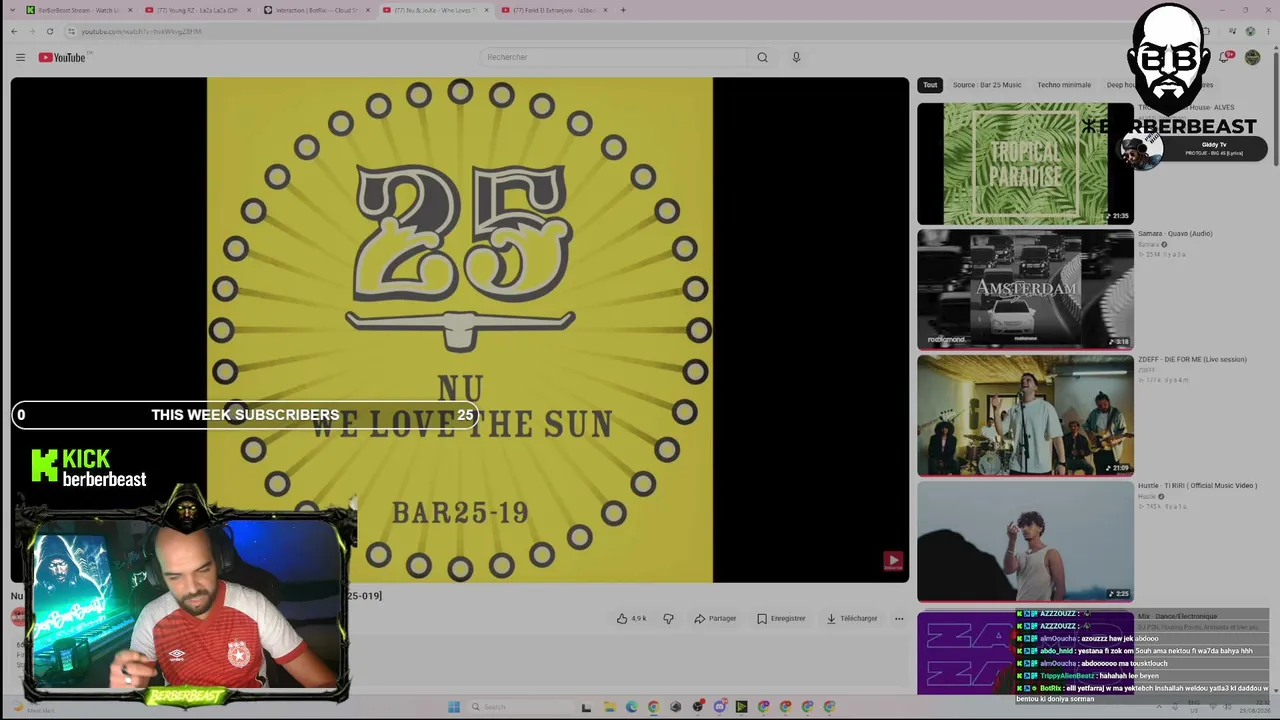Open the Tropical Paradise video thumbnail
The image size is (1280, 720).
(x=1025, y=163)
